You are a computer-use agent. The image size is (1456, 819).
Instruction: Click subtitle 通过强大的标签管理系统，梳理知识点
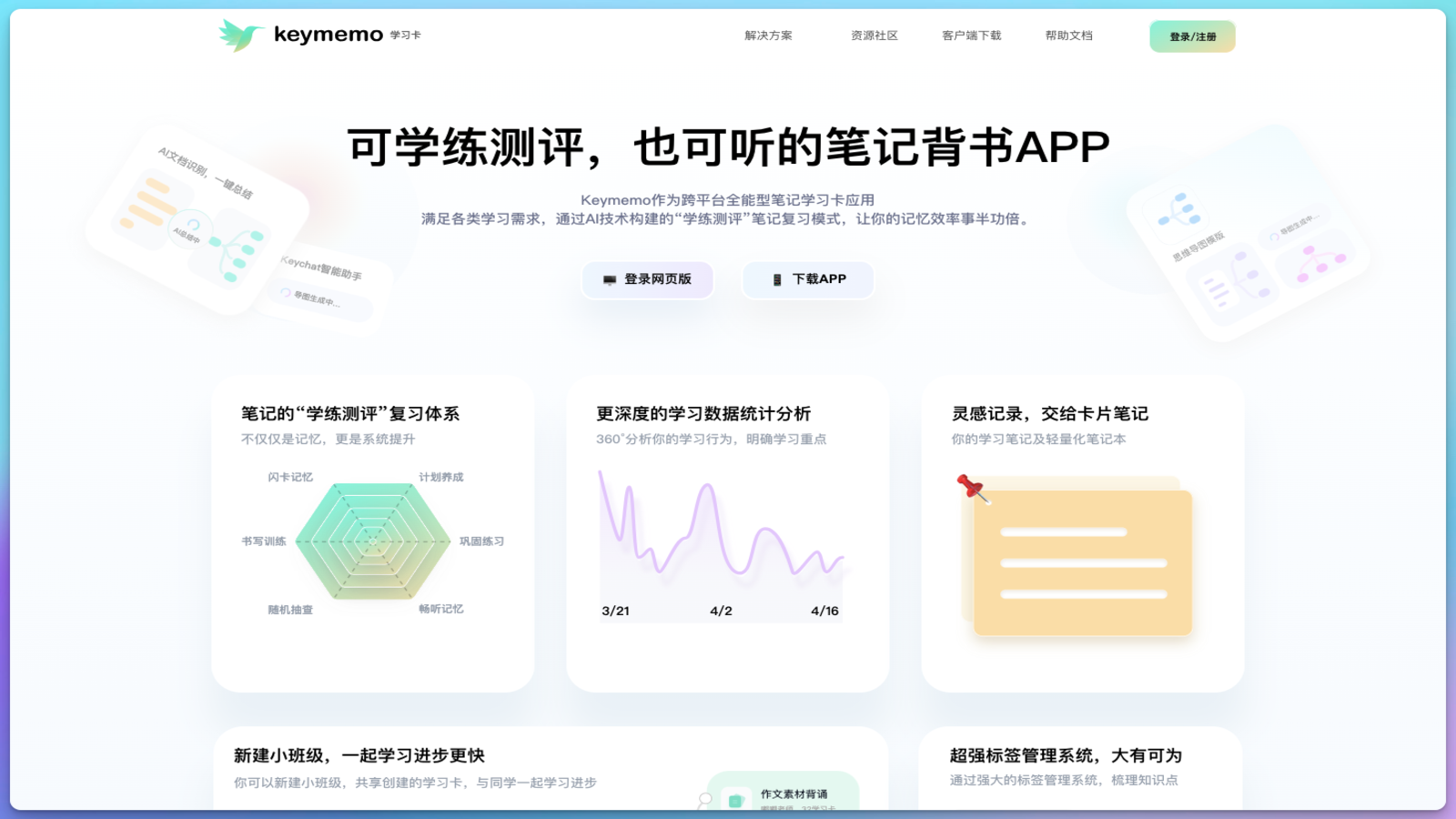point(1064,780)
